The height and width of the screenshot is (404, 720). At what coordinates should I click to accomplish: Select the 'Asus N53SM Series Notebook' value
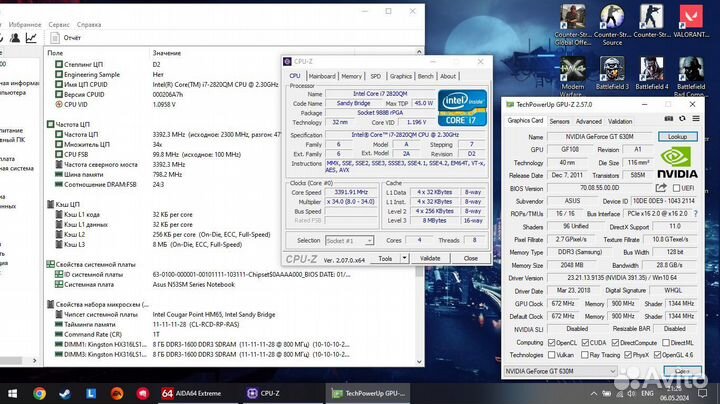193,285
